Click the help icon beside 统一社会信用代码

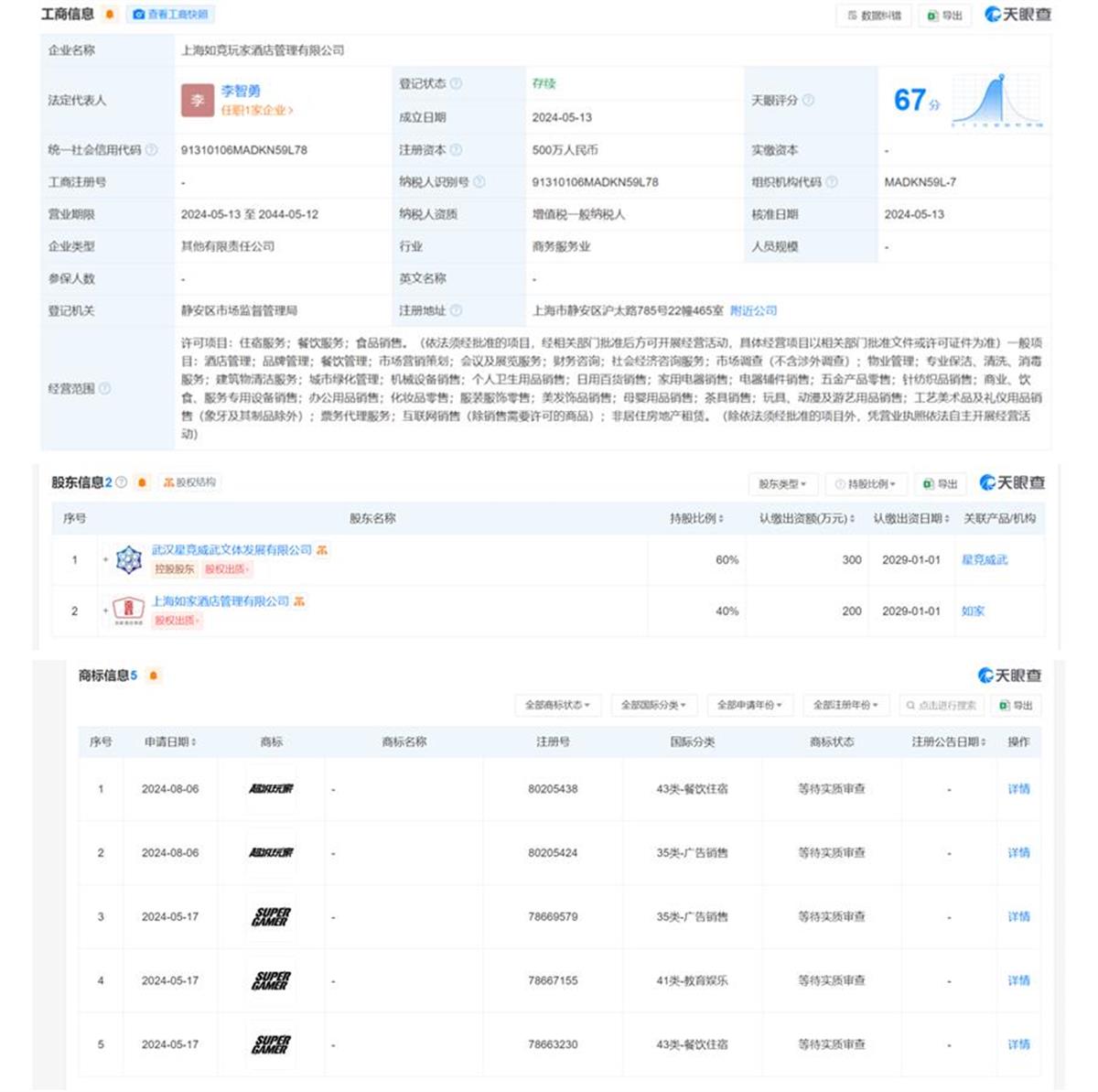tap(151, 150)
